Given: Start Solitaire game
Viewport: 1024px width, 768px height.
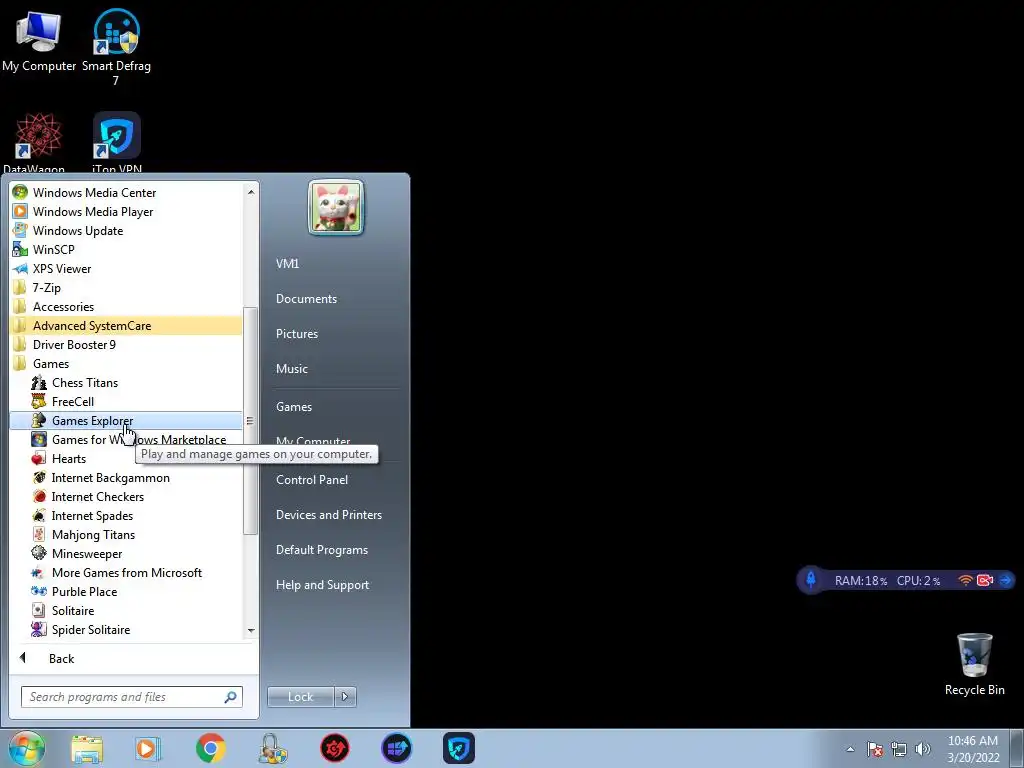Looking at the screenshot, I should point(126,611).
